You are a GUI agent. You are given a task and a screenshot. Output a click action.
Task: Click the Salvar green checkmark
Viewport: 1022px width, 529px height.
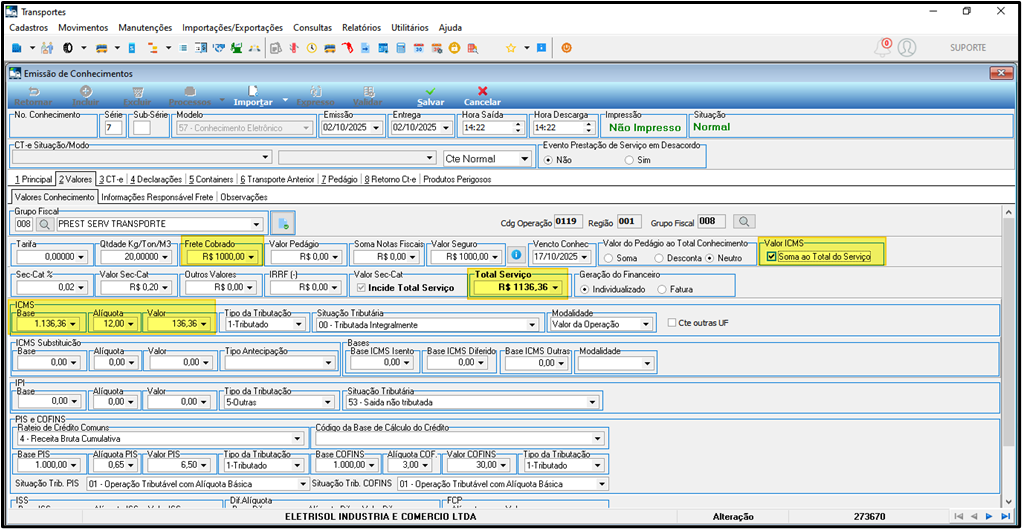click(431, 96)
